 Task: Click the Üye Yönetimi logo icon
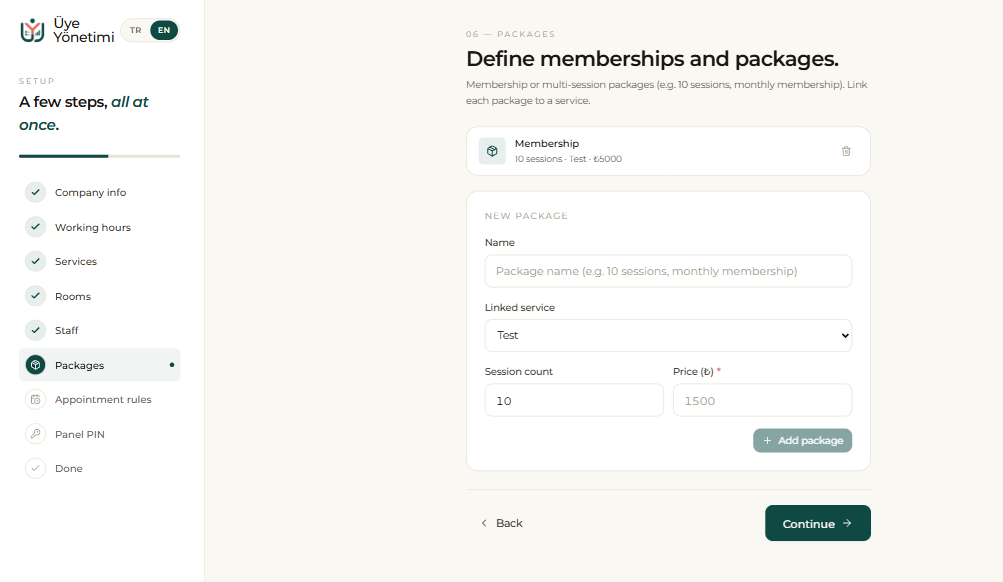tap(32, 30)
